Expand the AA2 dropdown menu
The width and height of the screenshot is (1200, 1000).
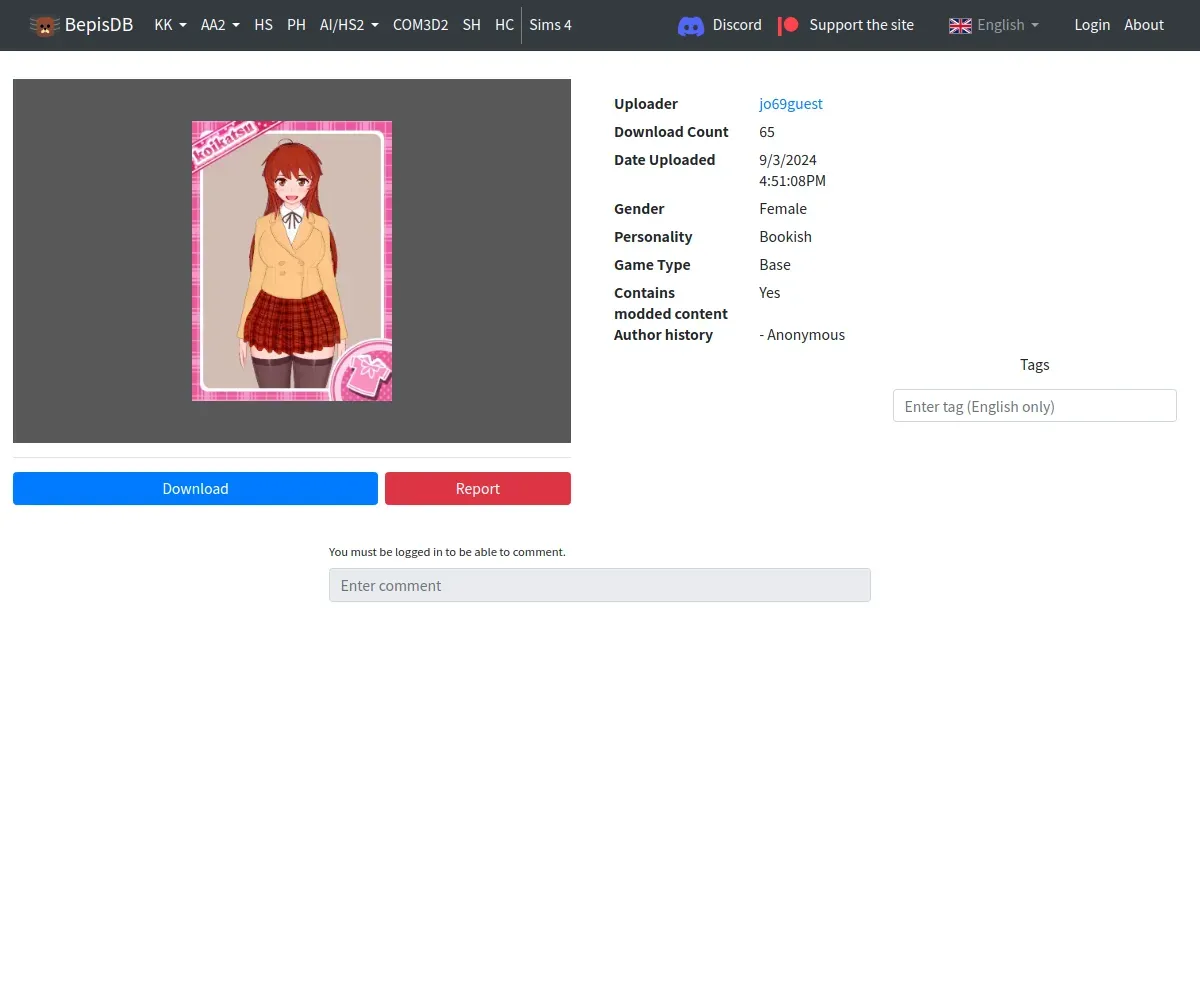(x=220, y=25)
